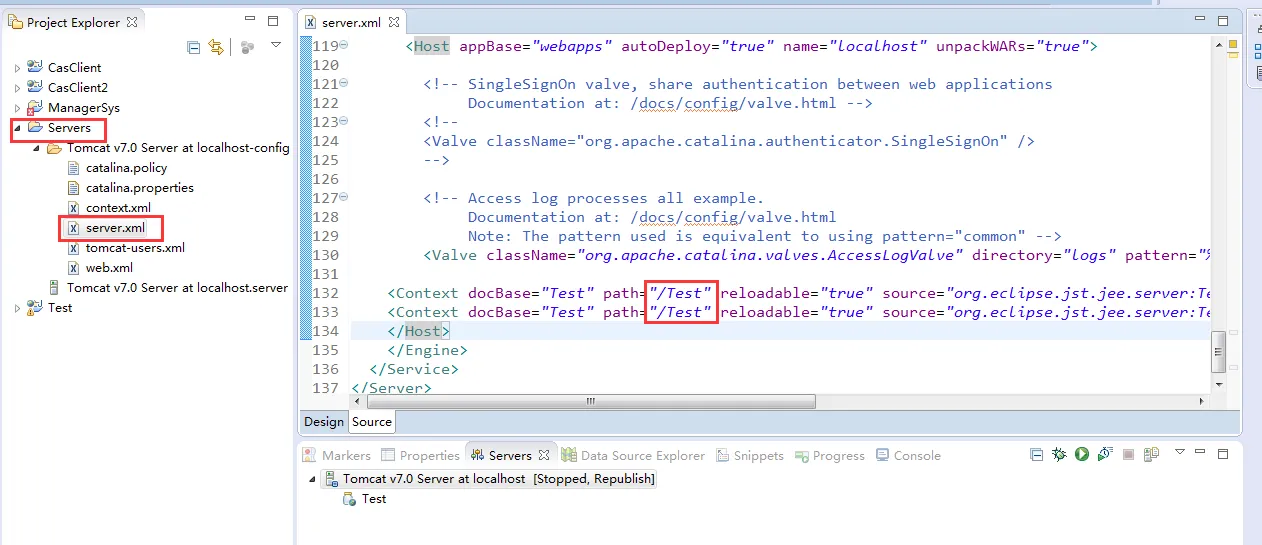Publish to the server icon

pos(1152,455)
